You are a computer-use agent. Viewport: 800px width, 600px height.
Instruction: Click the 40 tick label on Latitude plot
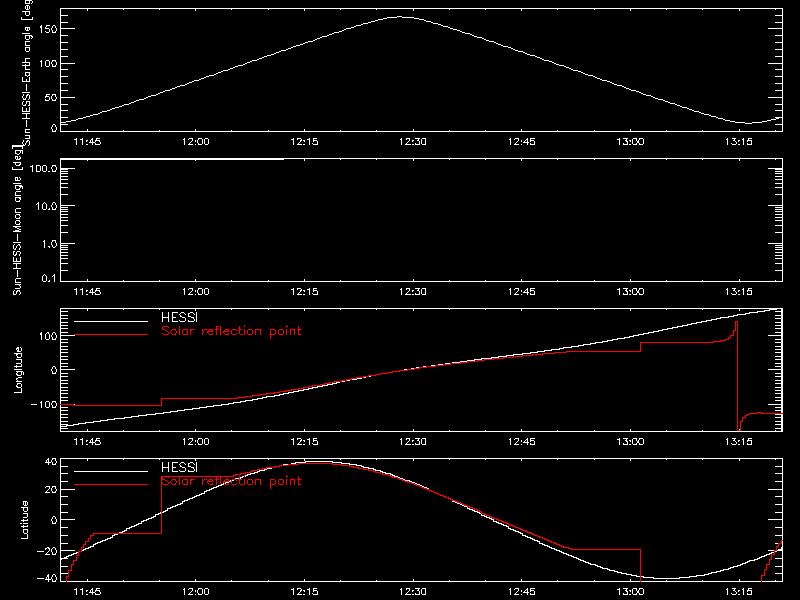coord(51,462)
